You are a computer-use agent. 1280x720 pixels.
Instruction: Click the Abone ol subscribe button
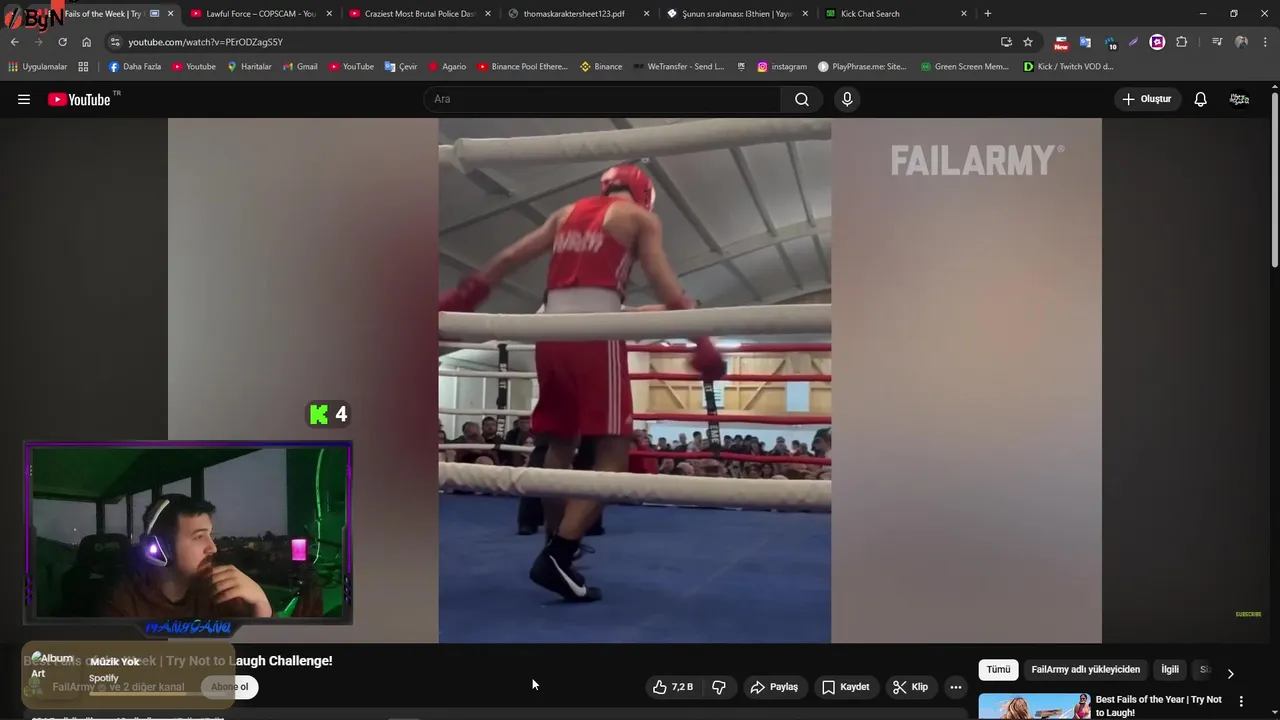229,687
